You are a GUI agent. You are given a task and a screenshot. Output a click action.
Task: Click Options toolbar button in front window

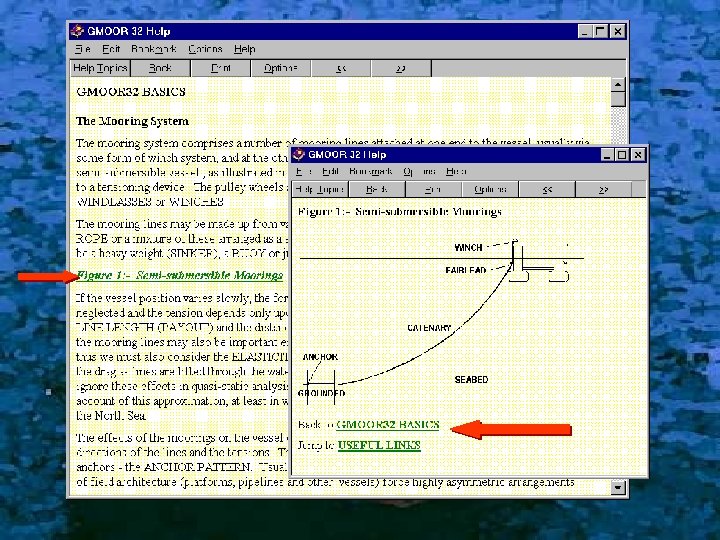tap(490, 189)
